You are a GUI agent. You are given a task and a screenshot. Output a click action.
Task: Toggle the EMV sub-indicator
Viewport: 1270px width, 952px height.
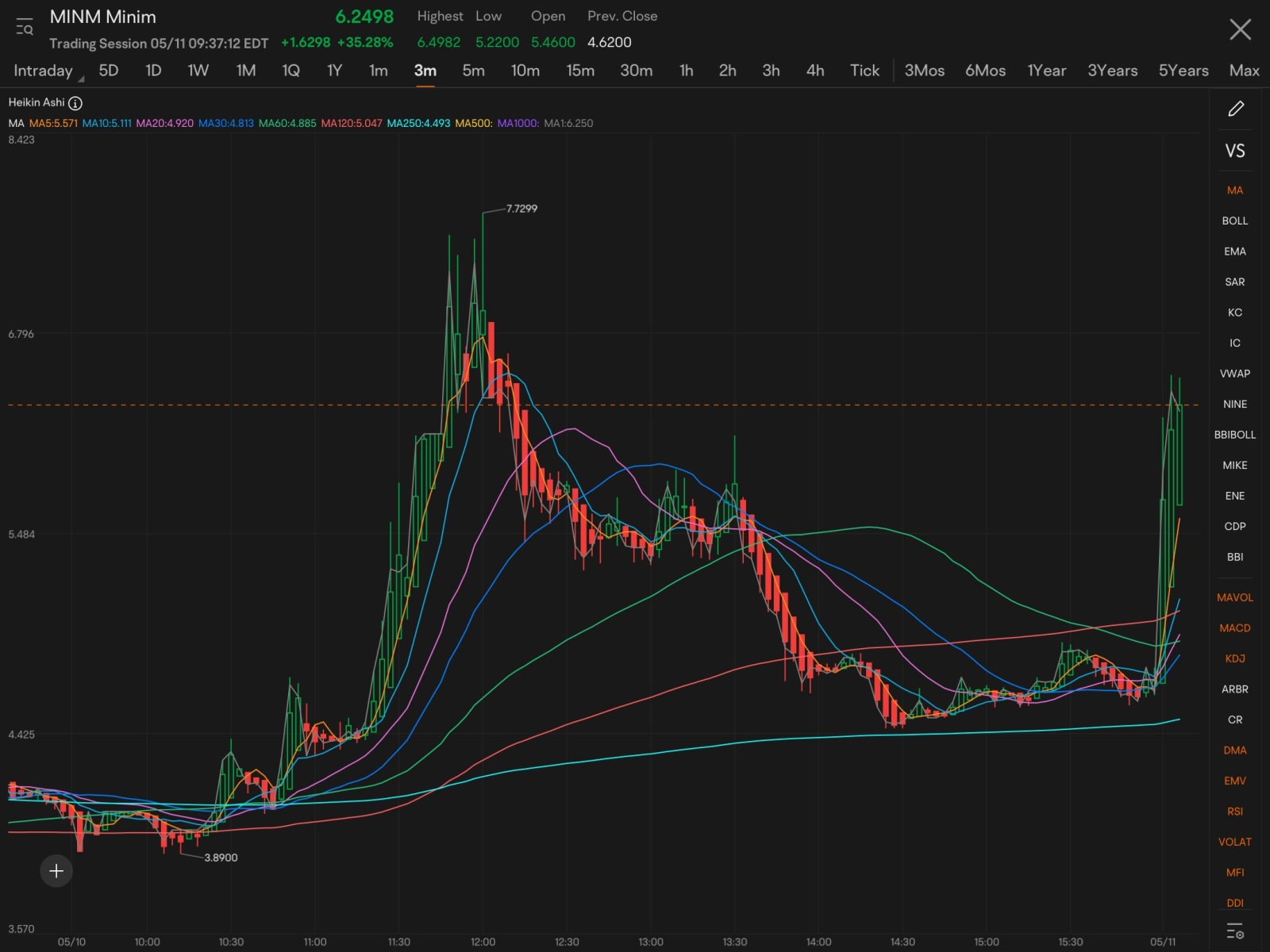click(x=1235, y=781)
